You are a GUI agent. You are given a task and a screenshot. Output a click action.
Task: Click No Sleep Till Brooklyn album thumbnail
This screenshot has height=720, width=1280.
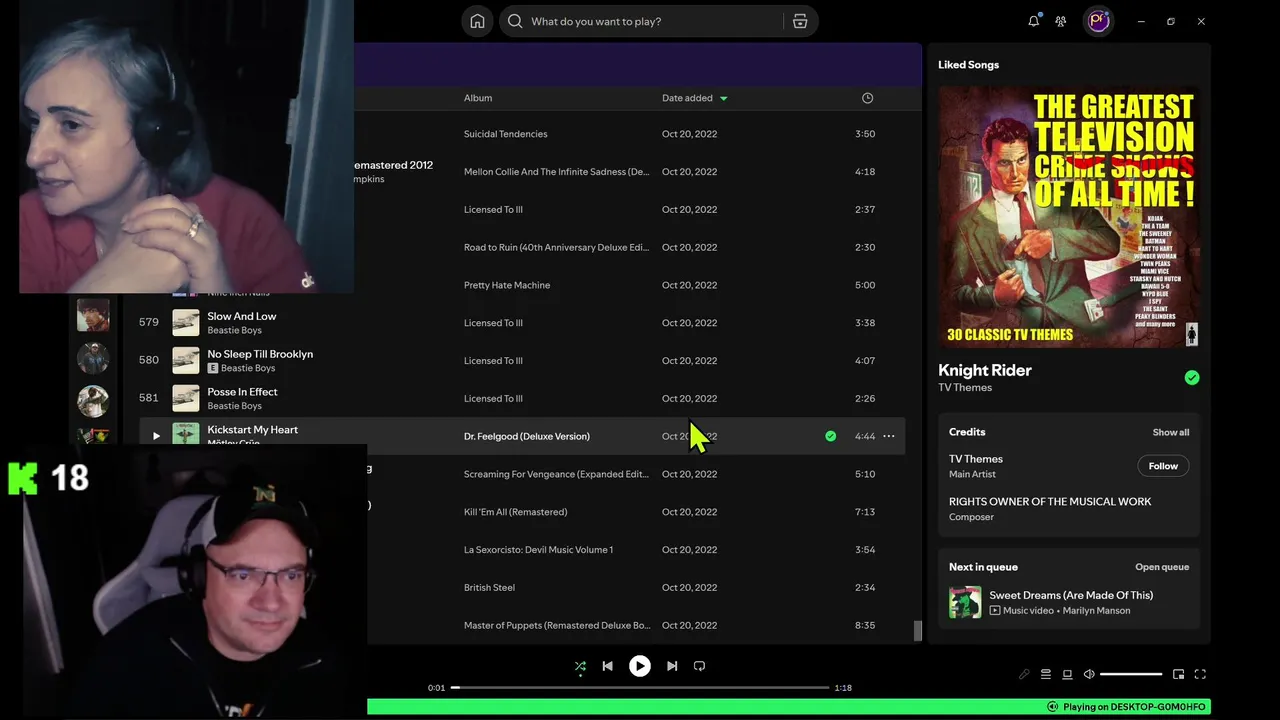(x=186, y=361)
